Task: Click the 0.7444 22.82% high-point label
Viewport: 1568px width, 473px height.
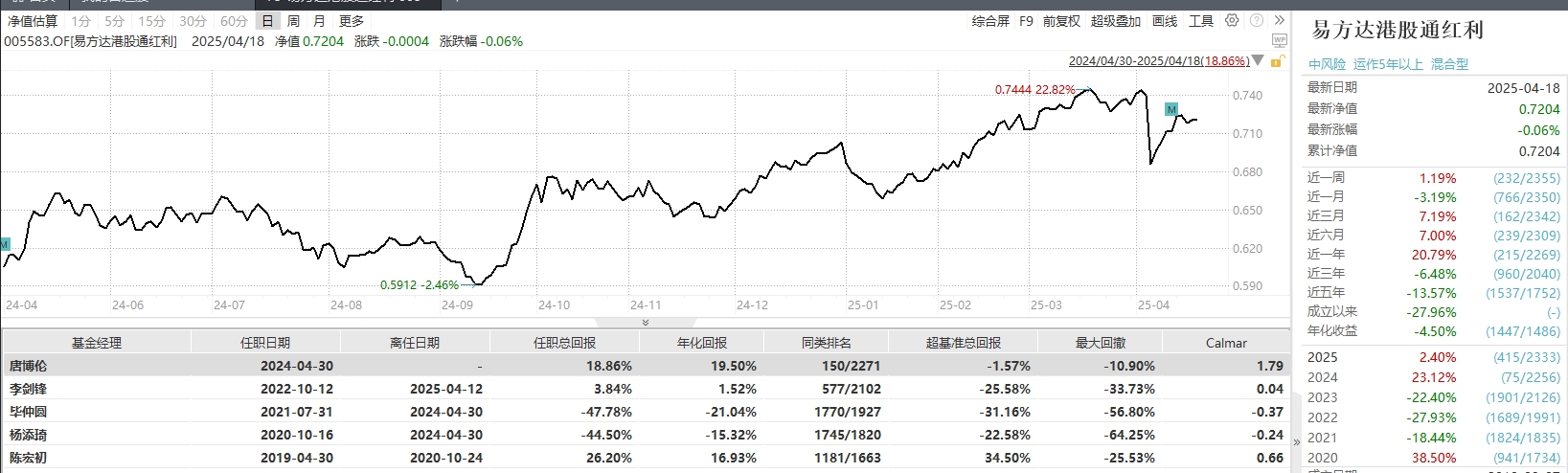Action: (1034, 89)
